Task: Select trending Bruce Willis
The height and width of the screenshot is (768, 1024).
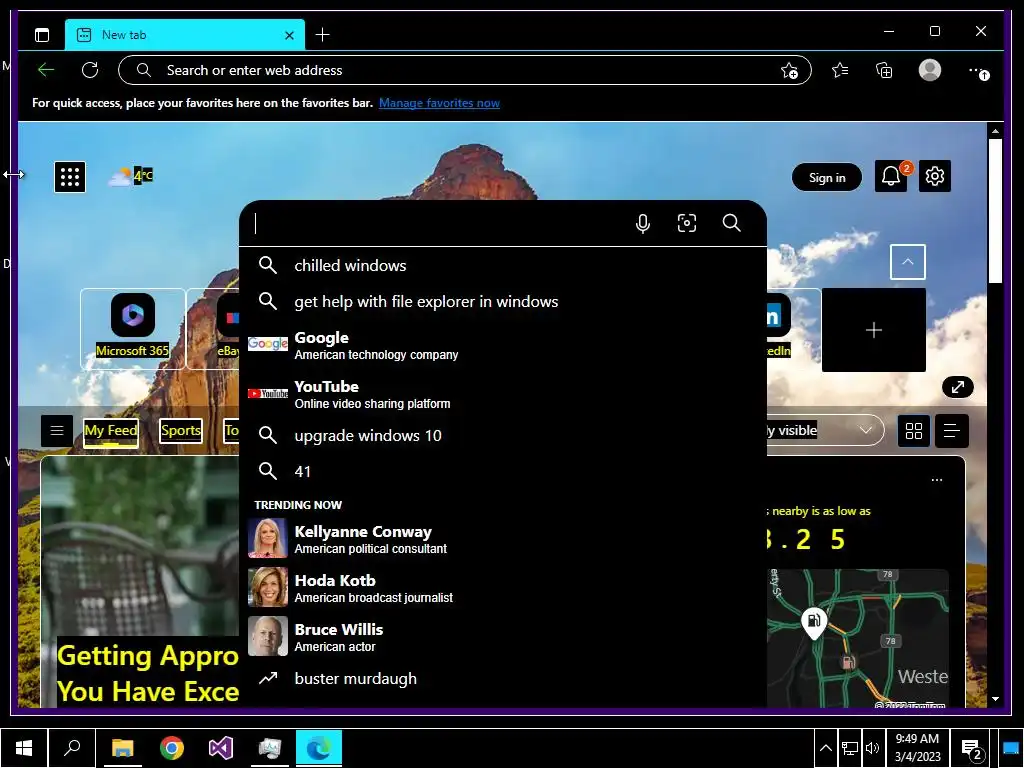Action: pyautogui.click(x=503, y=637)
